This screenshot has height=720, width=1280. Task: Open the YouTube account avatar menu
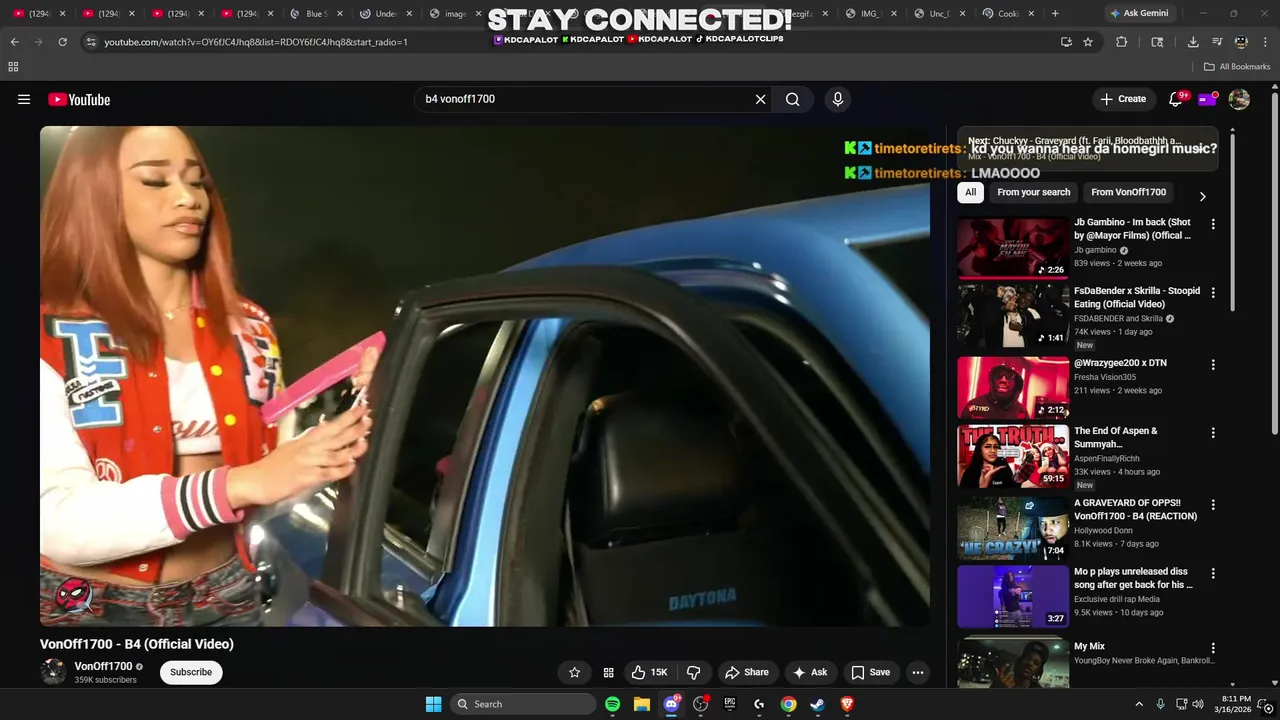1239,99
